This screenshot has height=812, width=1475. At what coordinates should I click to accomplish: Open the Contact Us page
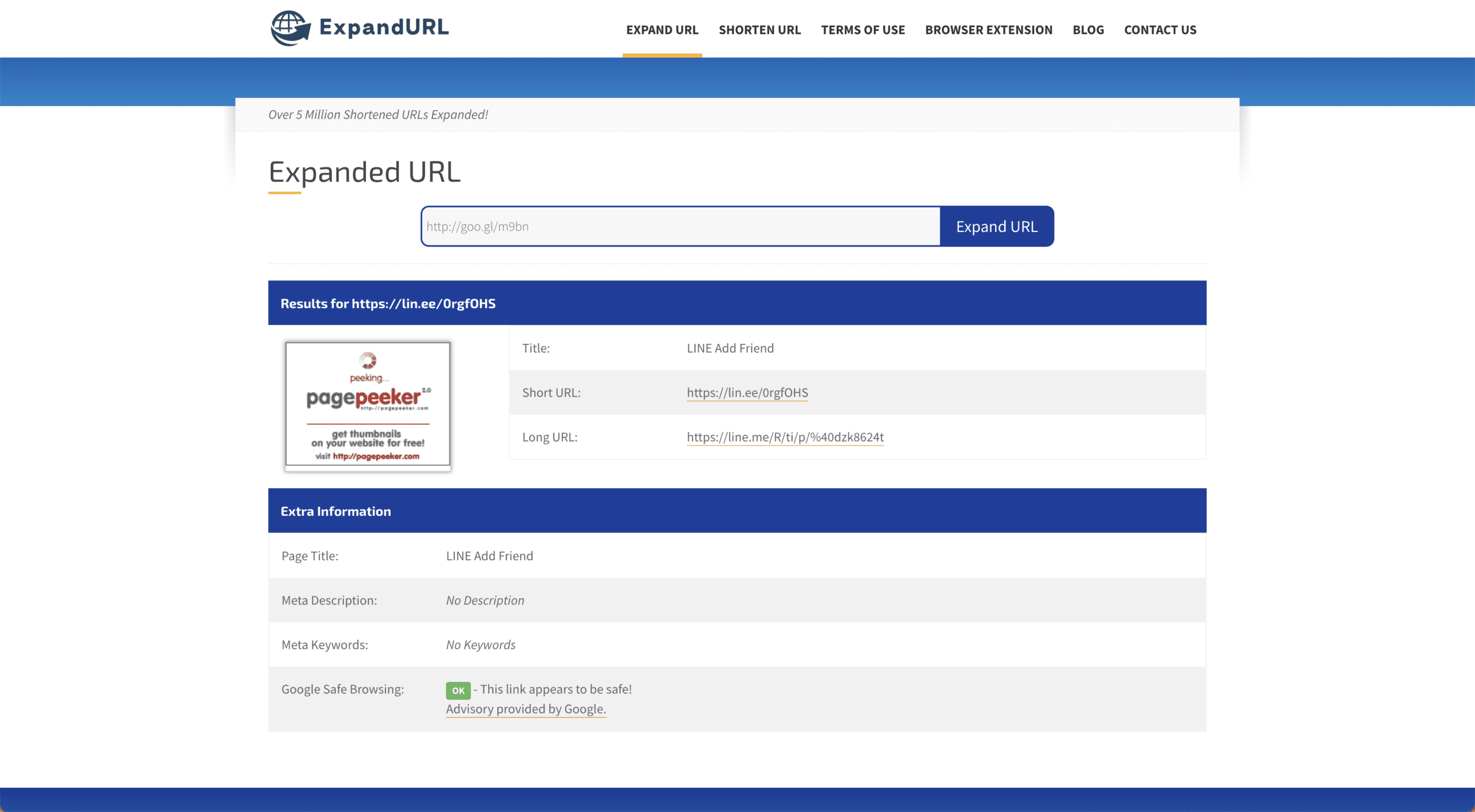1160,30
